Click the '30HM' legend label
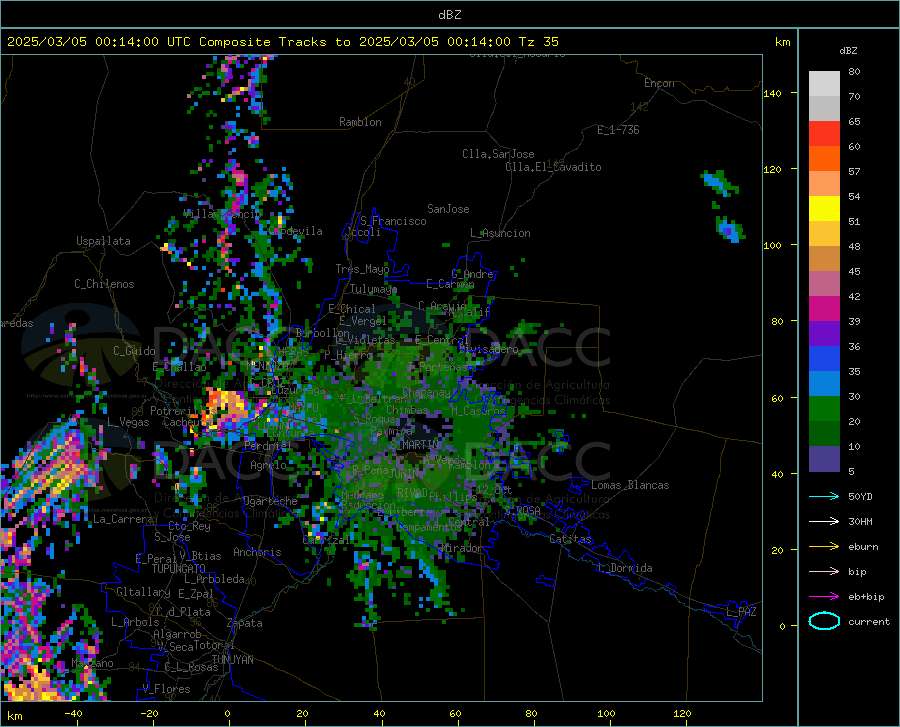Image resolution: width=900 pixels, height=727 pixels. coord(860,522)
